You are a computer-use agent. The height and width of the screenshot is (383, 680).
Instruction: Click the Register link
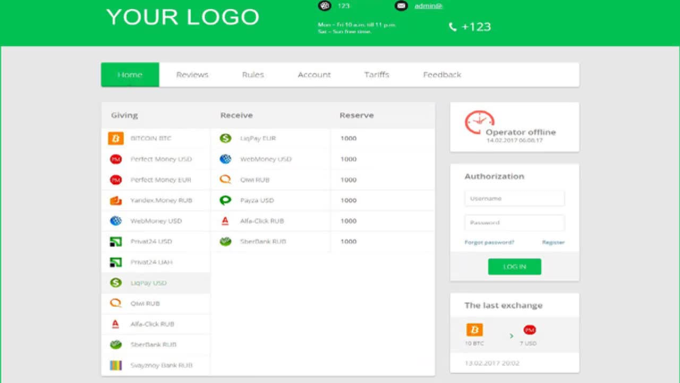point(553,242)
